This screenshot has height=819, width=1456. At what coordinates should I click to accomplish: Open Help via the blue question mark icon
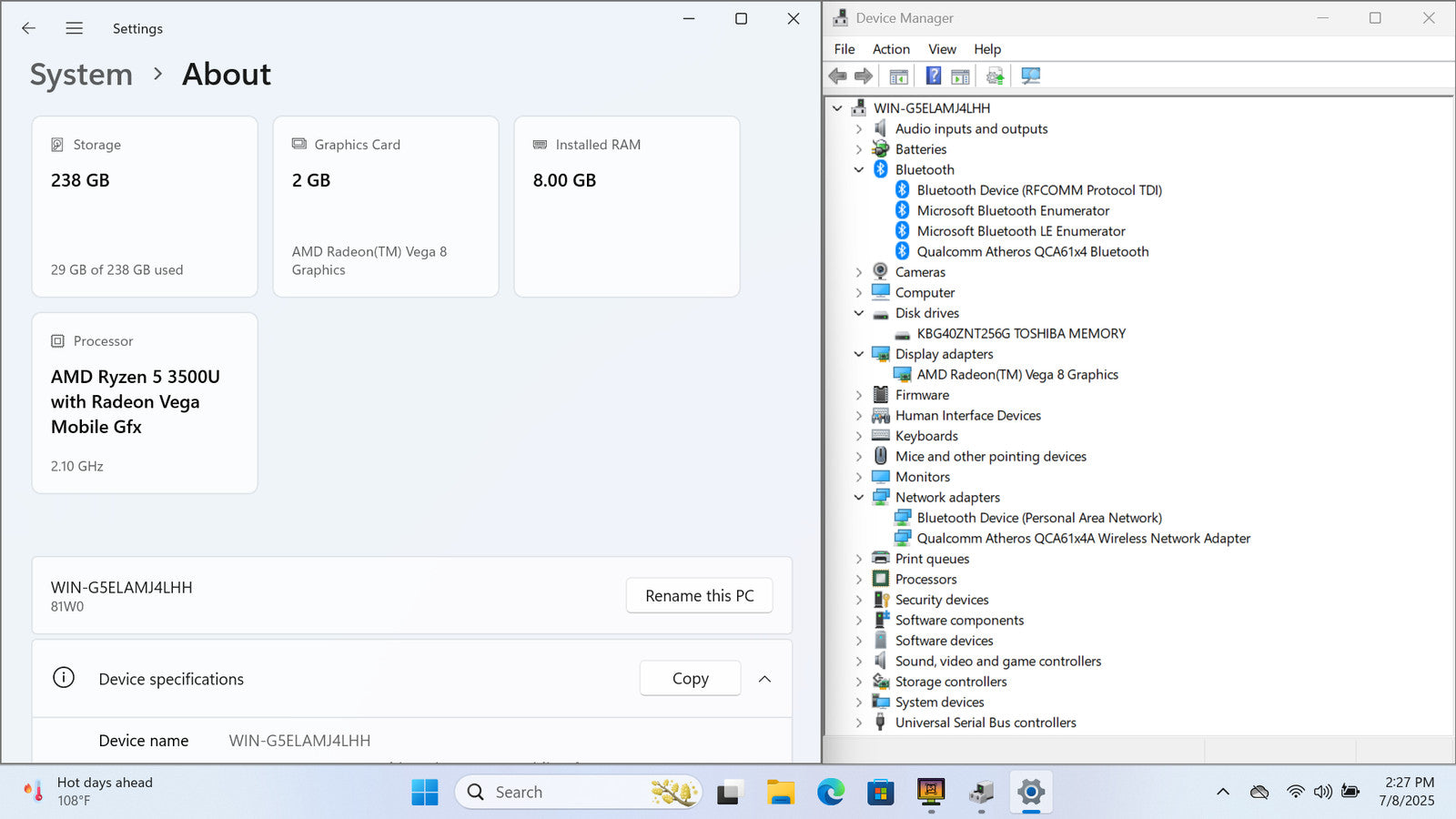pos(934,76)
